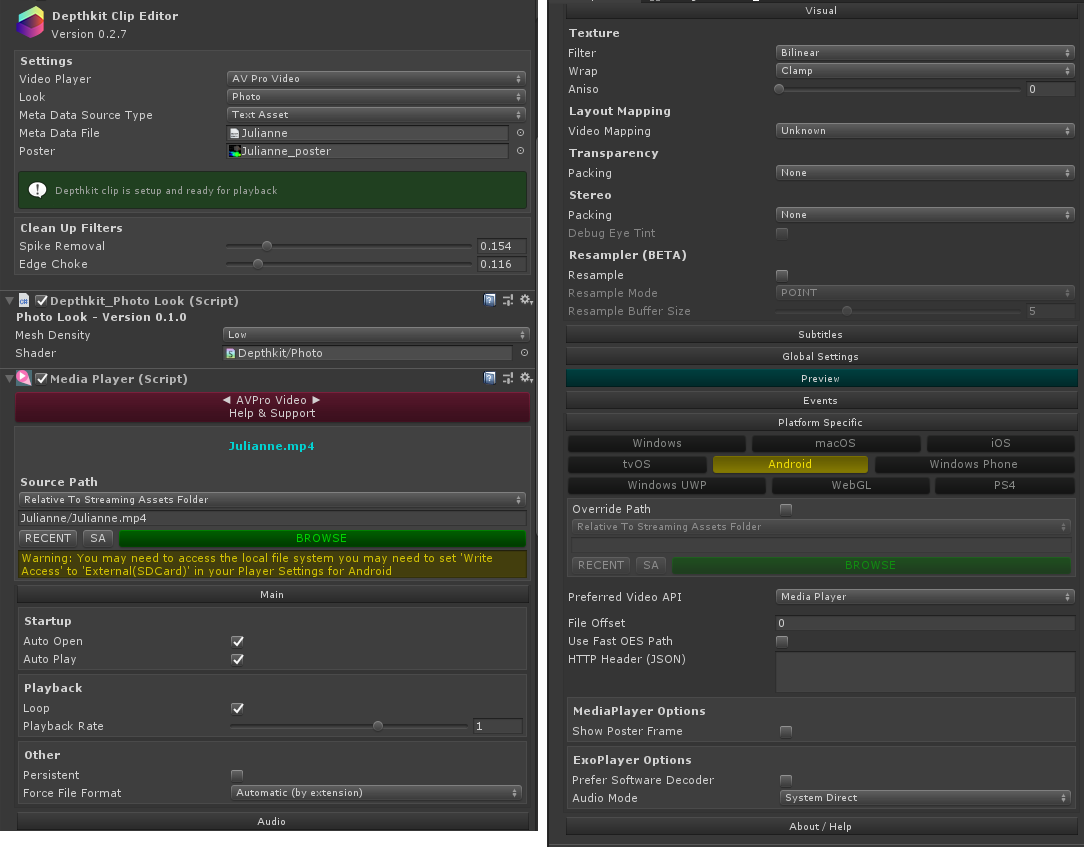
Task: Click the Depthkit logo icon
Action: point(31,22)
